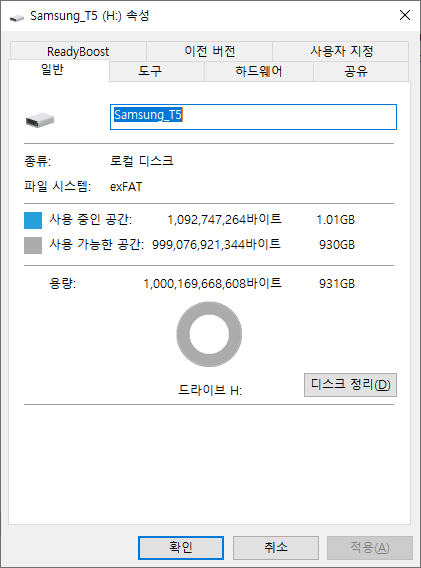
Task: Switch to the ReadyBoost tab
Action: [78, 51]
